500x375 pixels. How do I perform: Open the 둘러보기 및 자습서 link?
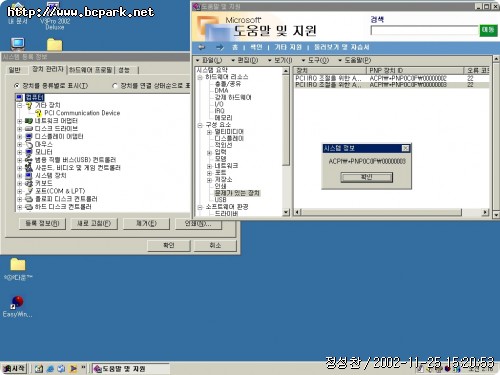[342, 47]
